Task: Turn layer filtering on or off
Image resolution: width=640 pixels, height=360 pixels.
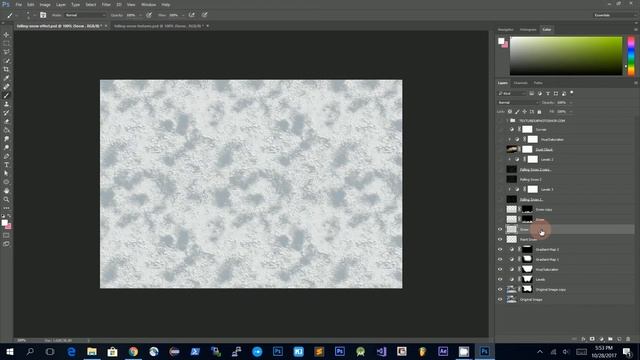Action: (x=571, y=93)
